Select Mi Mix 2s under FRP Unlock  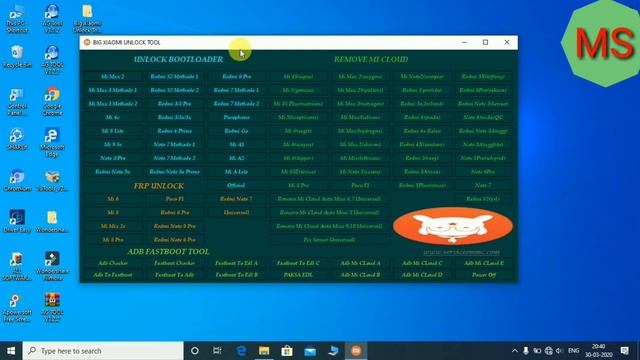113,226
